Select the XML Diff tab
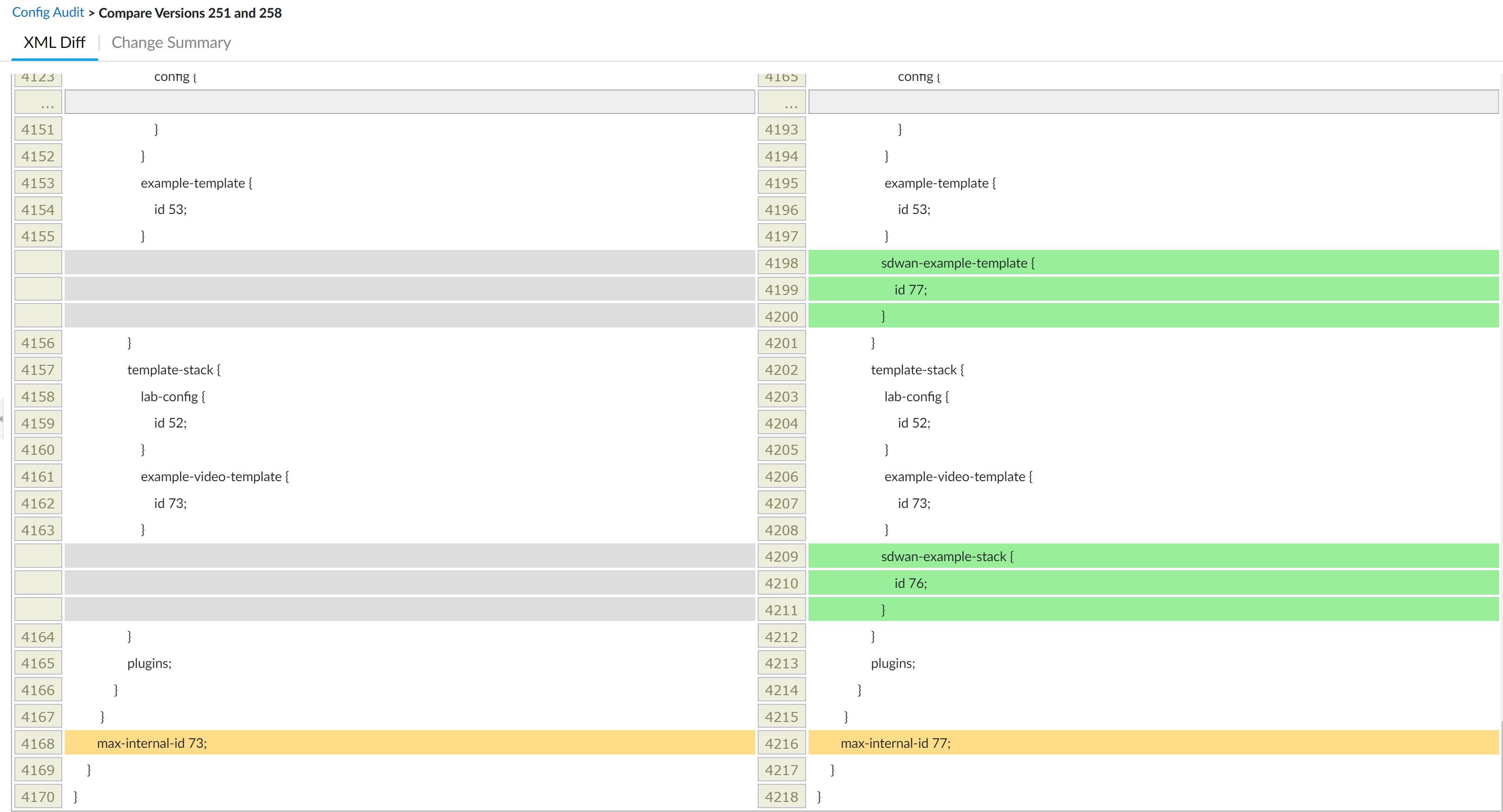This screenshot has height=812, width=1503. [54, 43]
